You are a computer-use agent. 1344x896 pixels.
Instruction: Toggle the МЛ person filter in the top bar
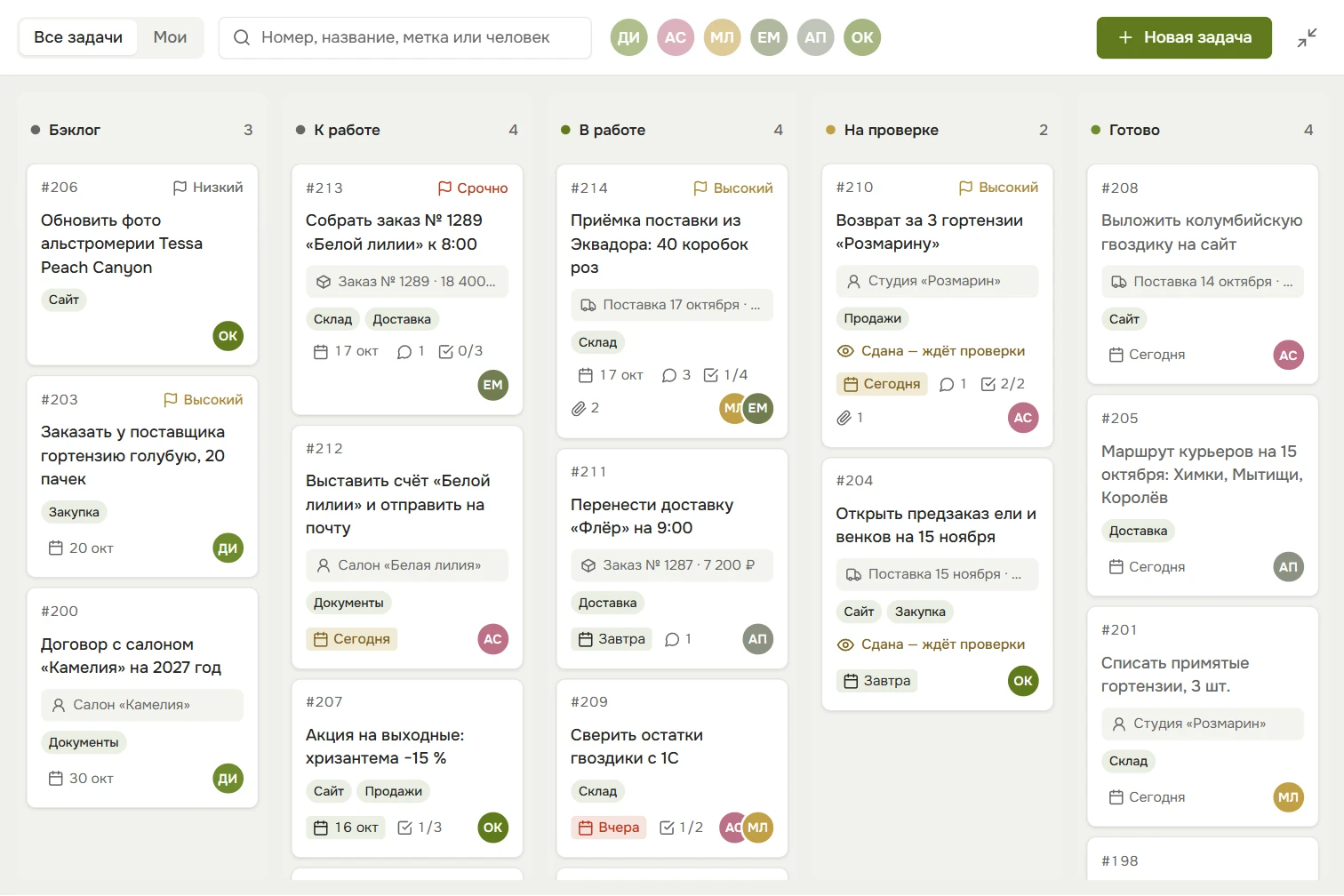[722, 37]
